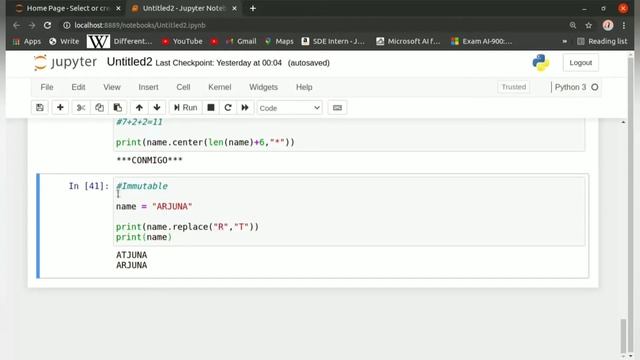Save notebook with the floppy disk icon
Image resolution: width=640 pixels, height=360 pixels.
(x=40, y=107)
